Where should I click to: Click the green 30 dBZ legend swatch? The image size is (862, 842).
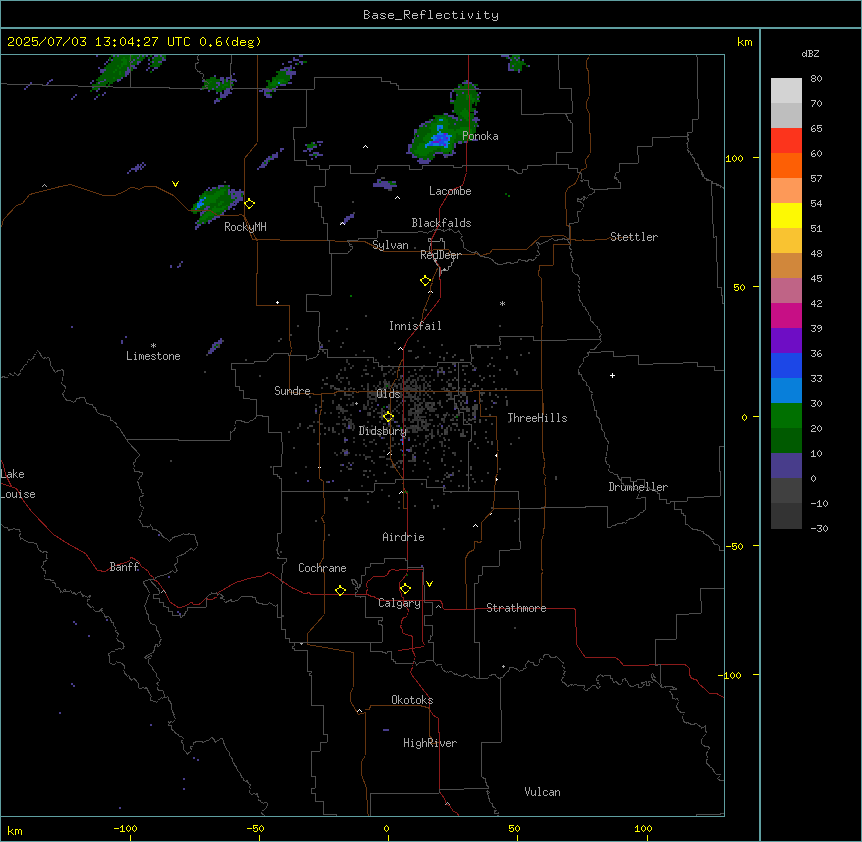pos(786,416)
